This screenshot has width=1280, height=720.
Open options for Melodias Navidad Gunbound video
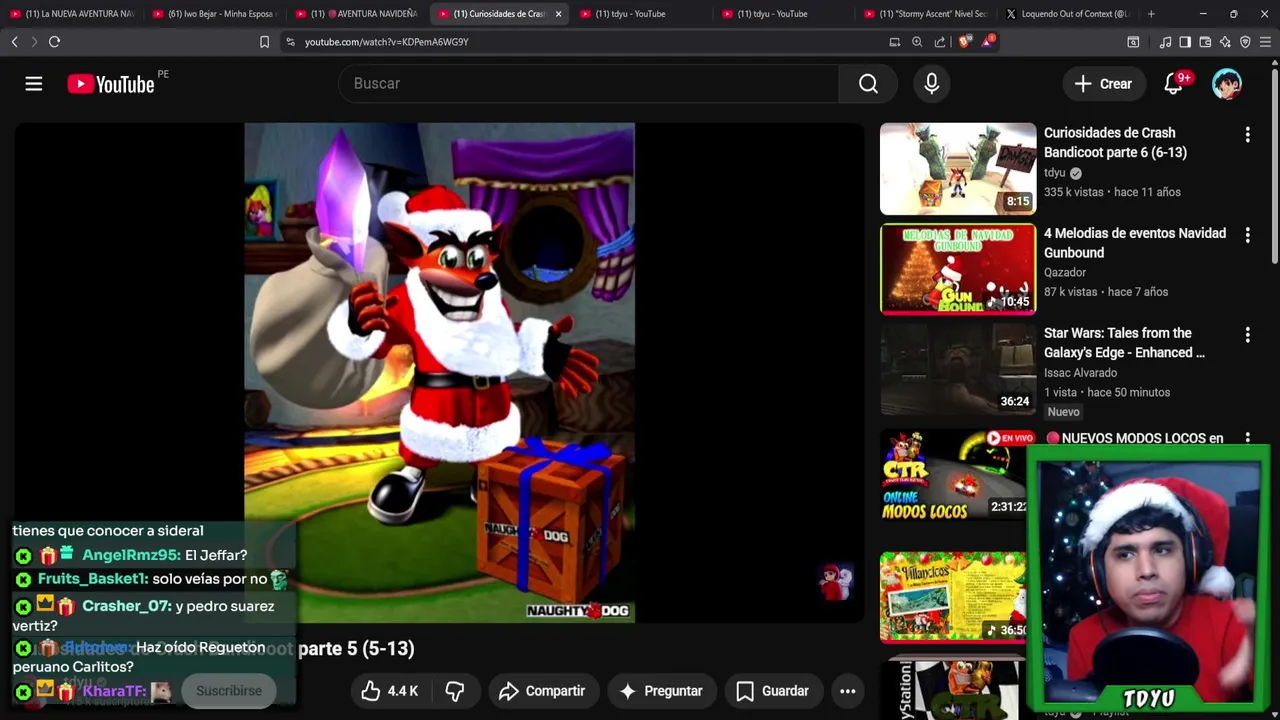[x=1247, y=235]
